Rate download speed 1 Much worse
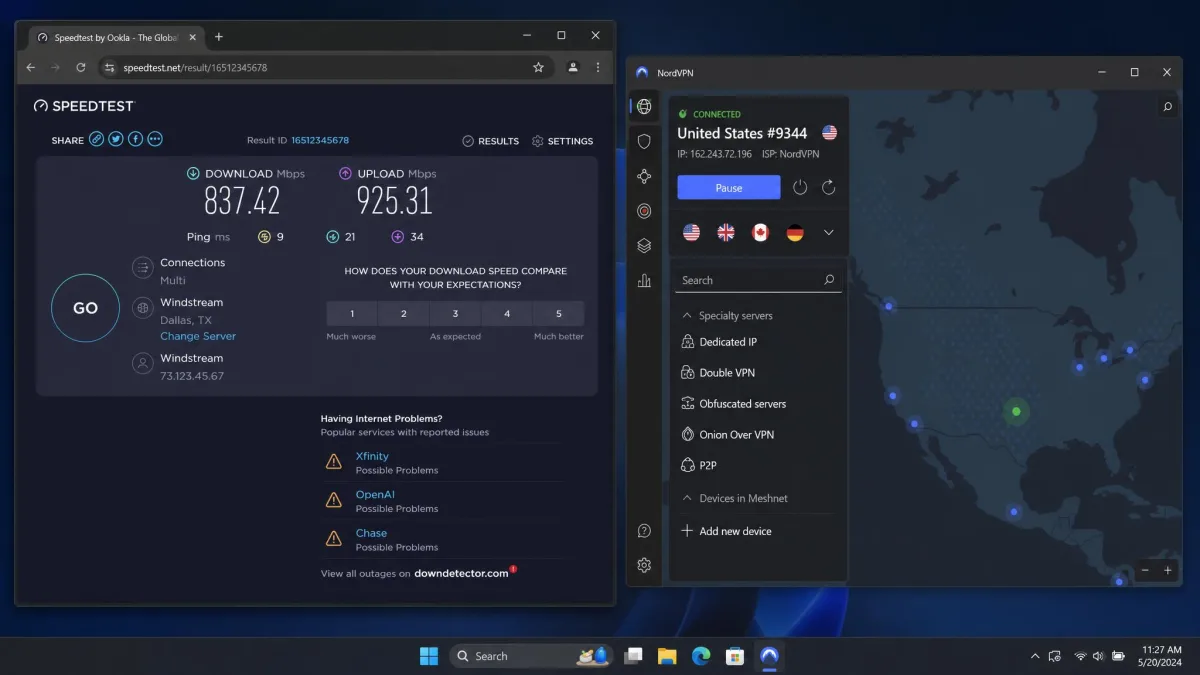This screenshot has height=675, width=1200. click(x=351, y=313)
